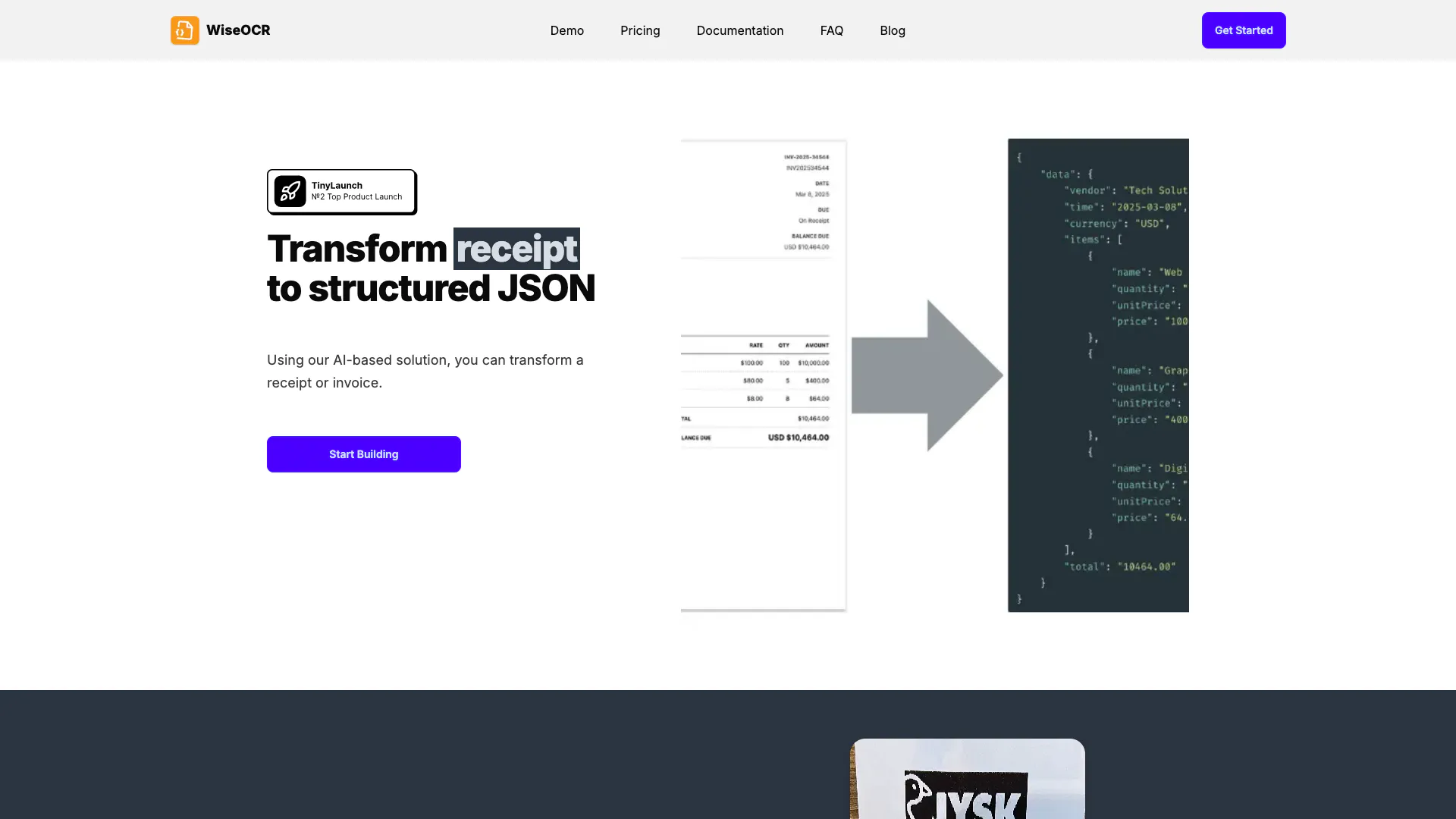Click the JYSK receipt photo thumbnail

pyautogui.click(x=967, y=781)
